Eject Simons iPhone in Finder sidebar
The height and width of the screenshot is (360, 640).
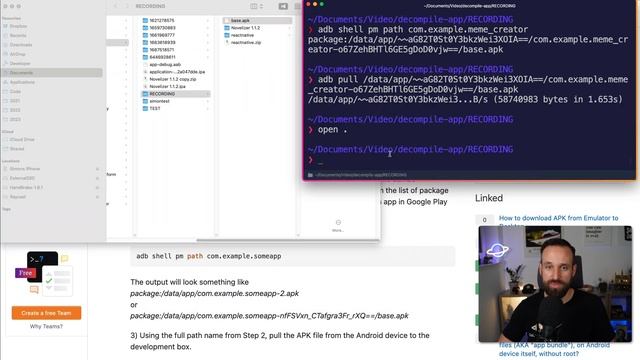click(x=98, y=169)
